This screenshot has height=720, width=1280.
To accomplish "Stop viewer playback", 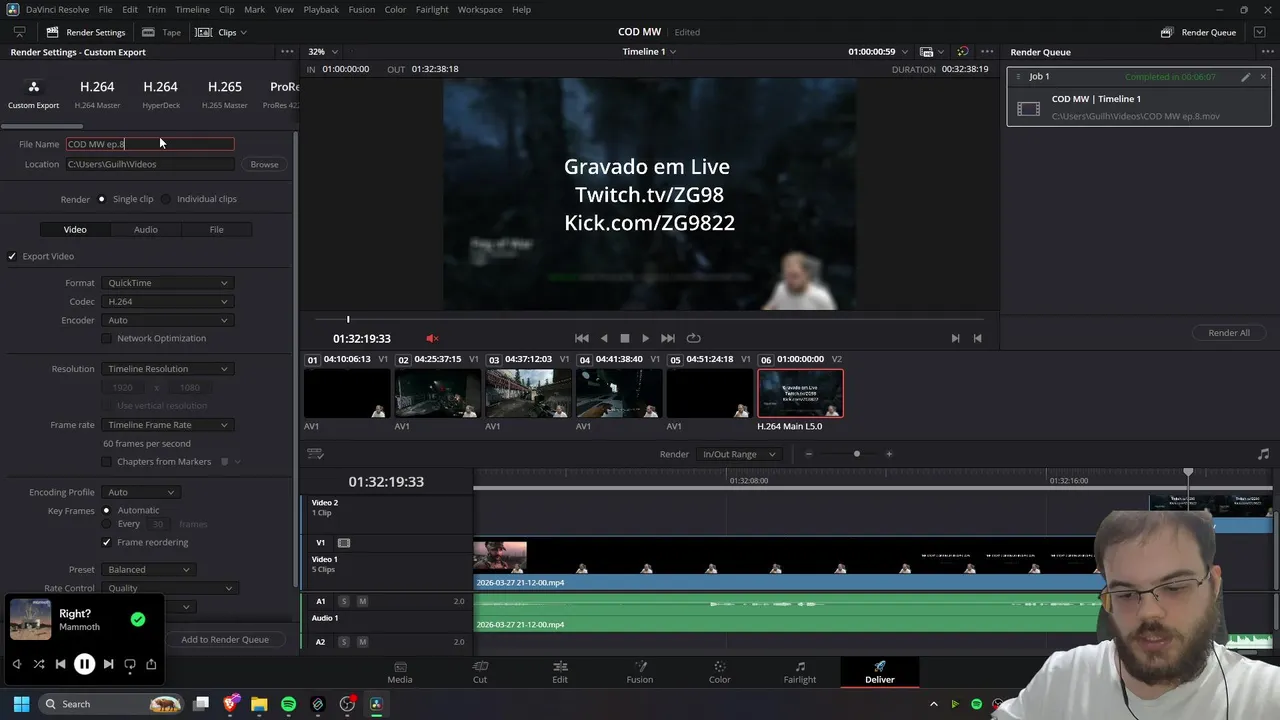I will 625,338.
